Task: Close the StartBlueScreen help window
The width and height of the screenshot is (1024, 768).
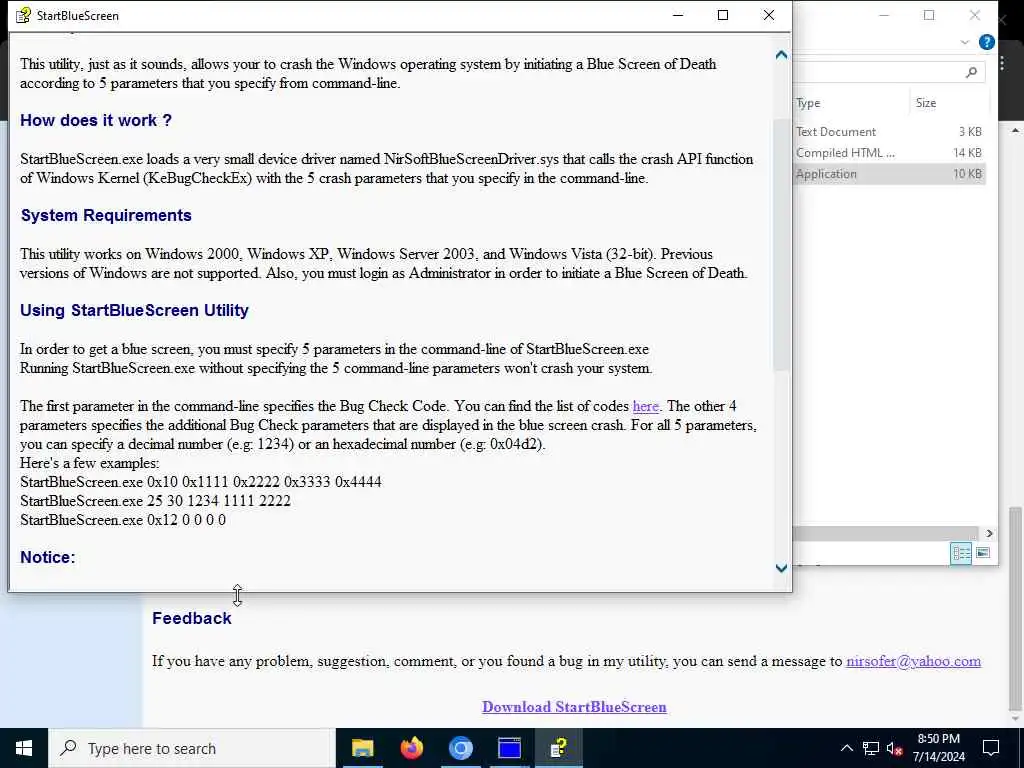Action: pos(769,15)
